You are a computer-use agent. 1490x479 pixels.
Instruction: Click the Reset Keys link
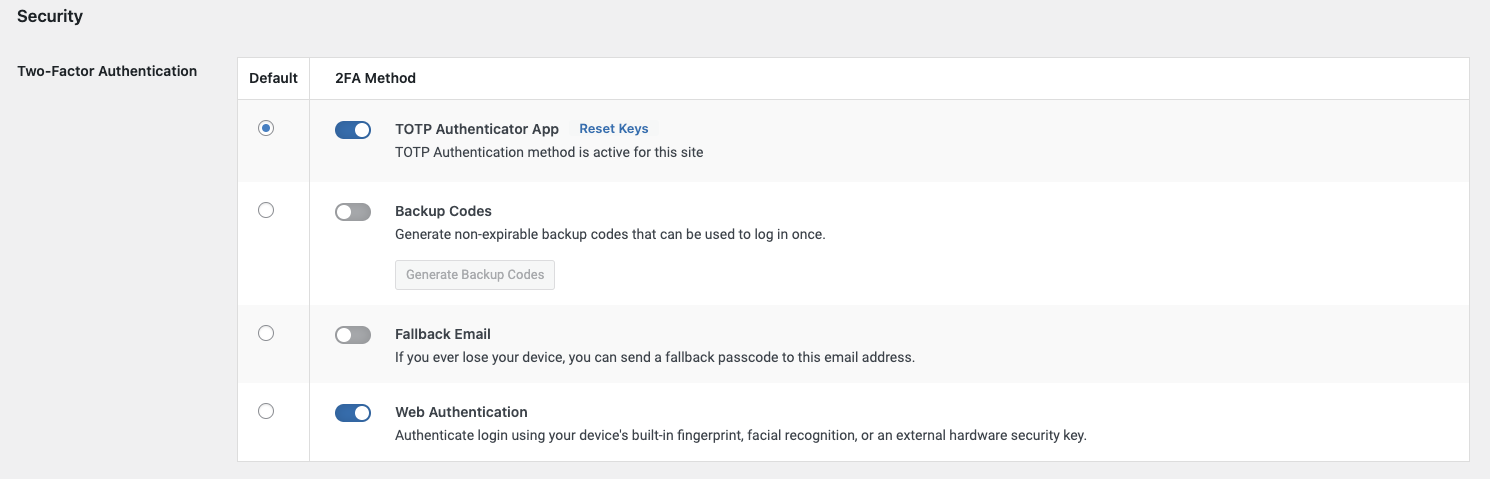(613, 129)
